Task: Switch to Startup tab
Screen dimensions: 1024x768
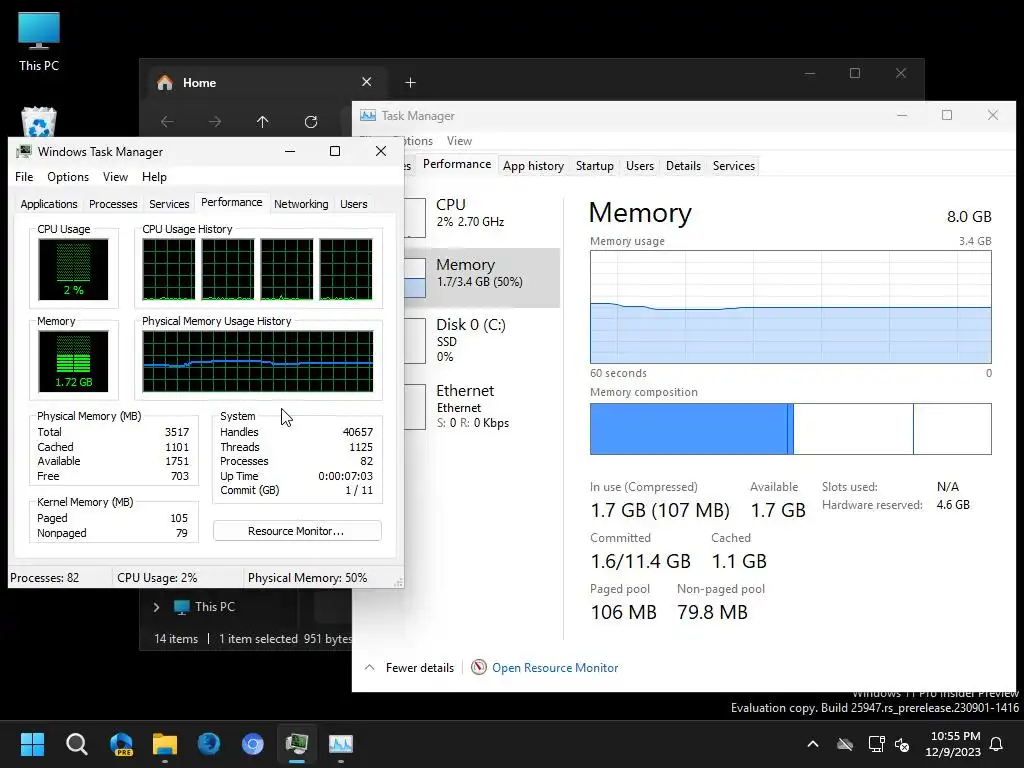Action: (x=594, y=166)
